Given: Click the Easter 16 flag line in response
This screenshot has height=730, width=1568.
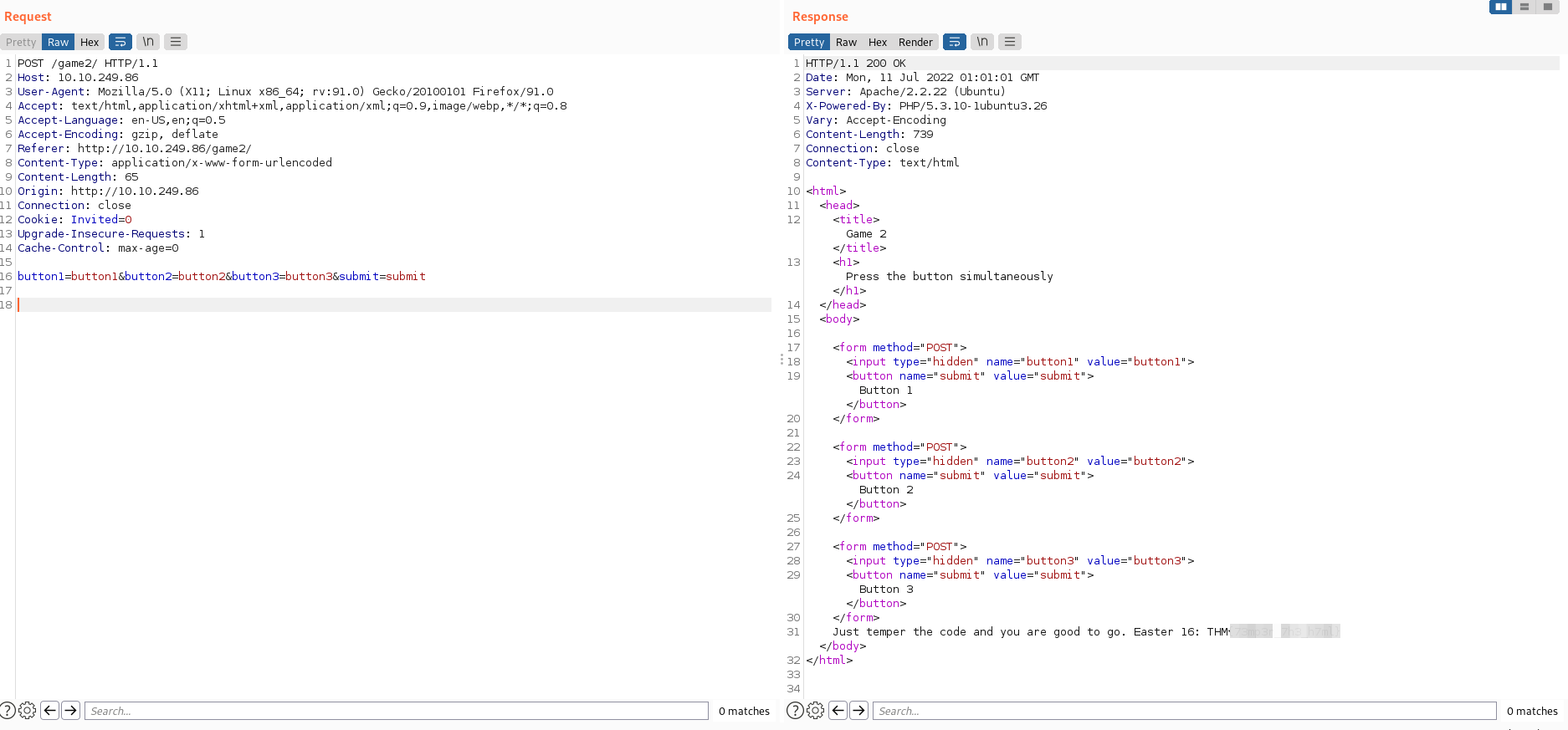Looking at the screenshot, I should [x=1086, y=632].
